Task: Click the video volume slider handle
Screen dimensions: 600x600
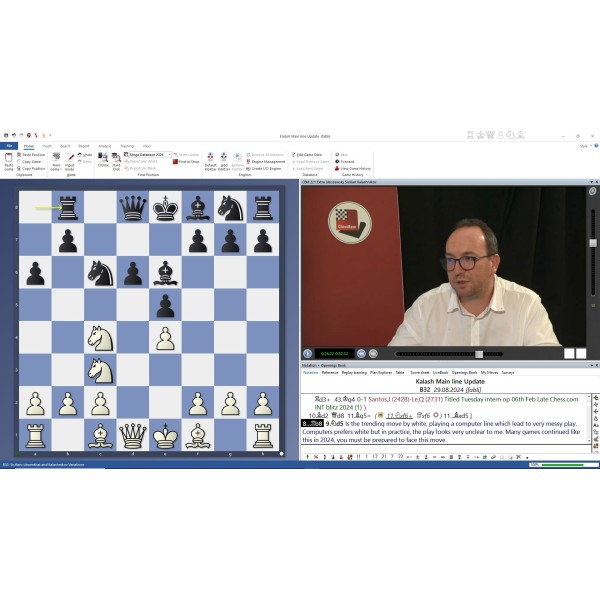Action: tap(593, 243)
